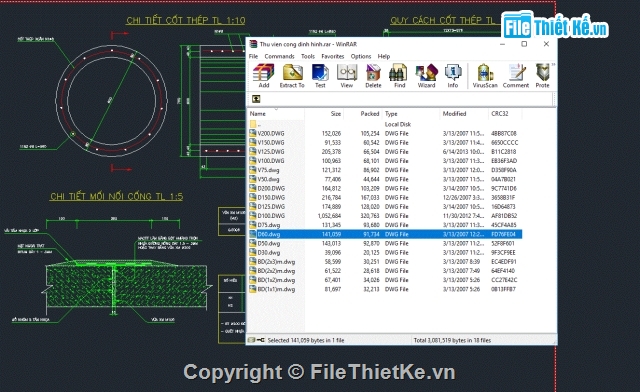Add an archive Comment
The width and height of the screenshot is (640, 392).
516,76
